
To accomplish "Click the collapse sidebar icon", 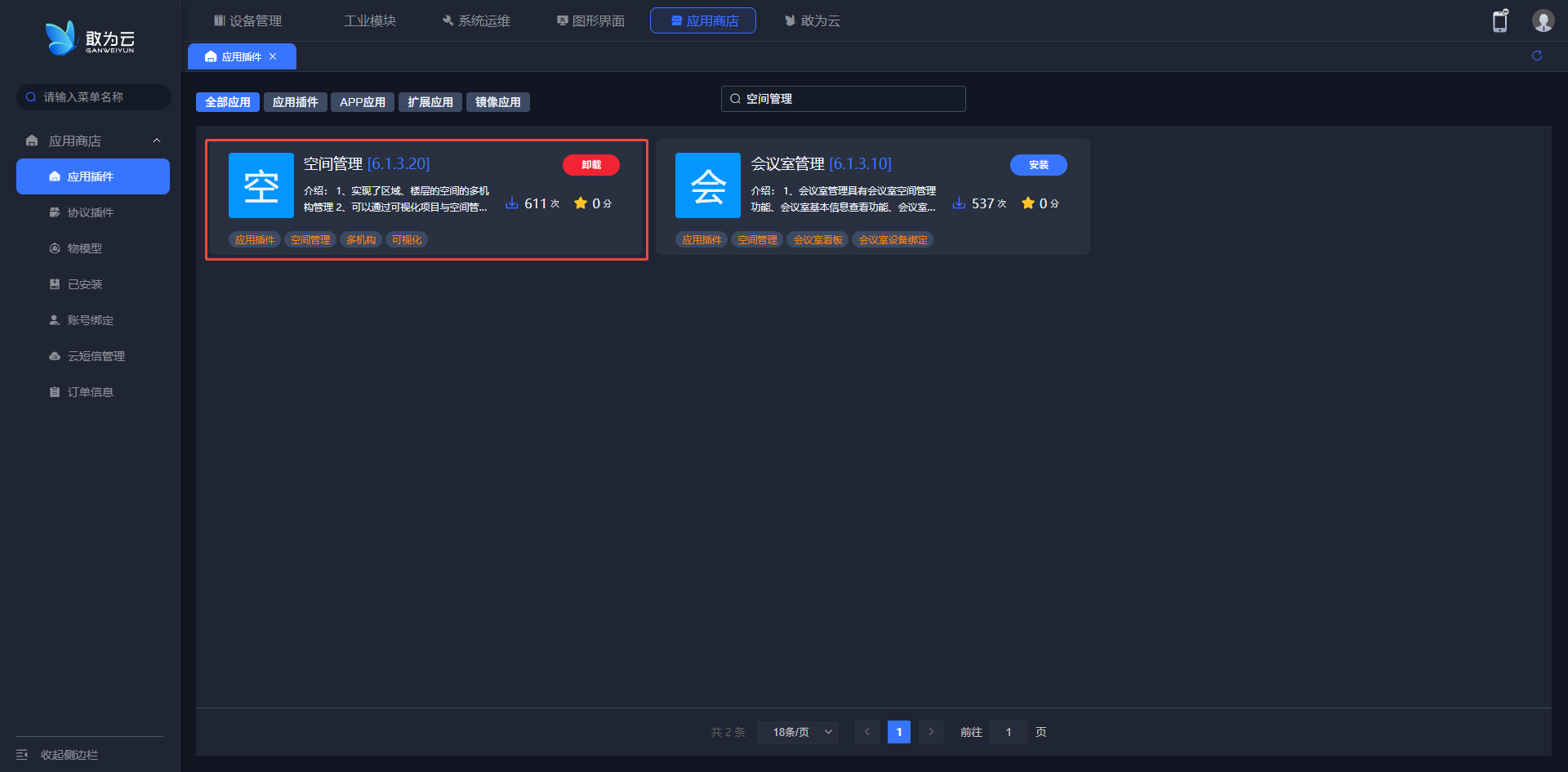I will coord(22,755).
